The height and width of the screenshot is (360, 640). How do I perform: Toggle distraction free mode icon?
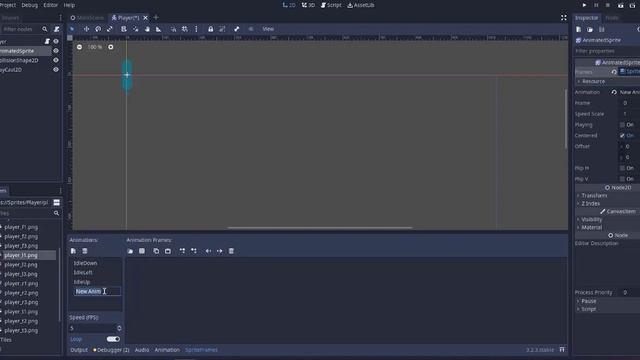click(563, 18)
